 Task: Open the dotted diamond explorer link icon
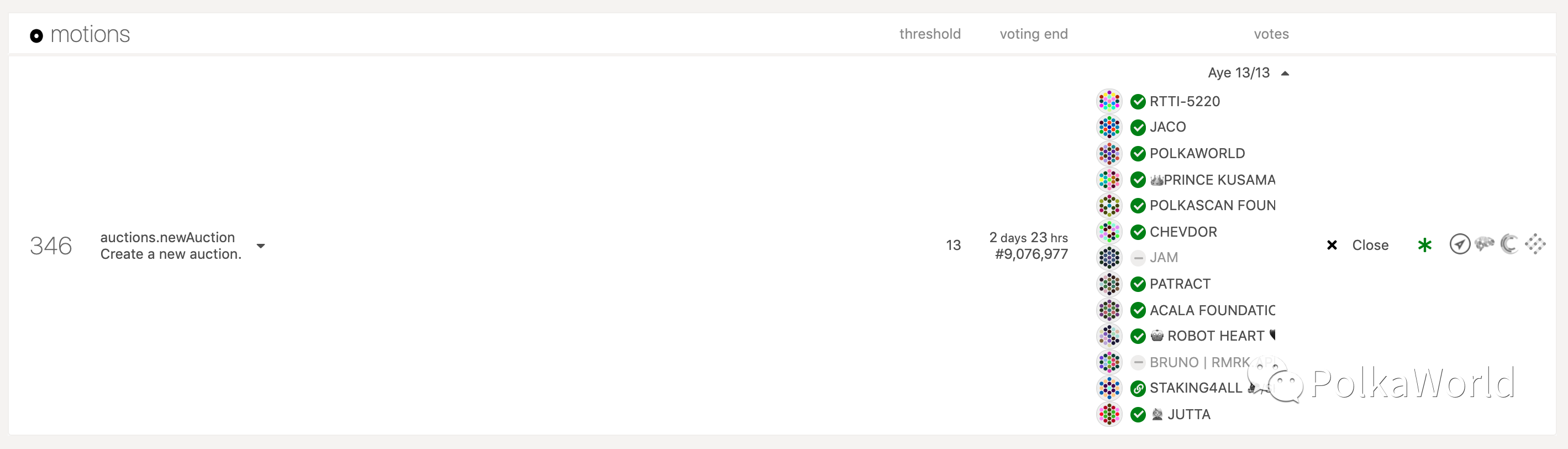pos(1535,244)
